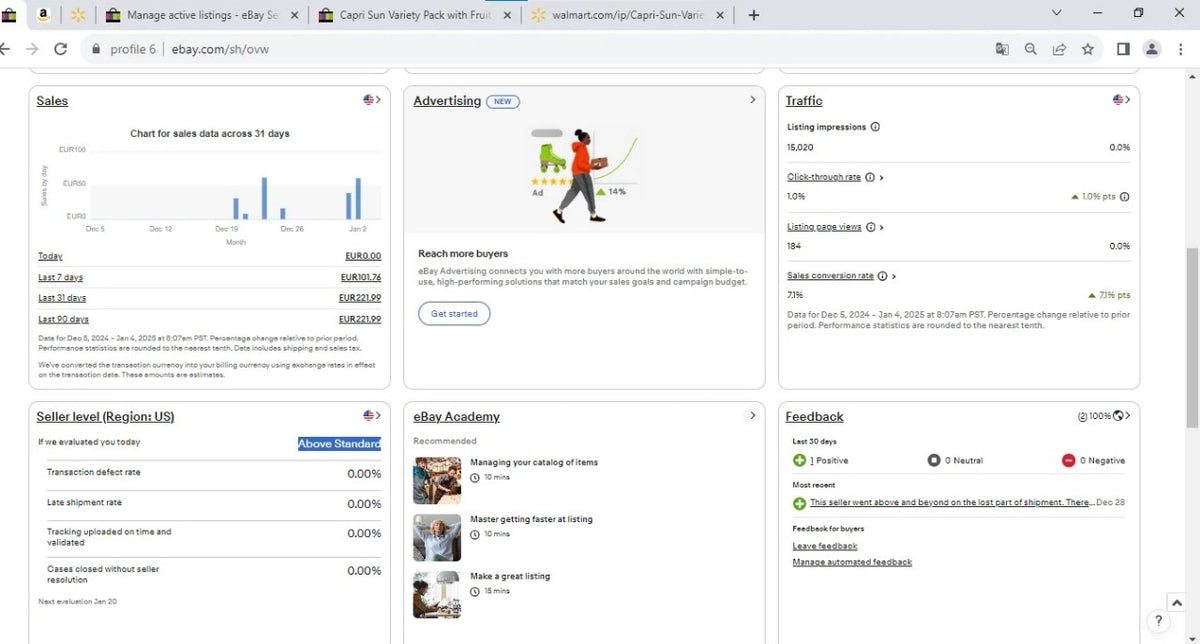This screenshot has width=1200, height=644.
Task: Open the Seller level (Region: US) link
Action: coord(105,417)
